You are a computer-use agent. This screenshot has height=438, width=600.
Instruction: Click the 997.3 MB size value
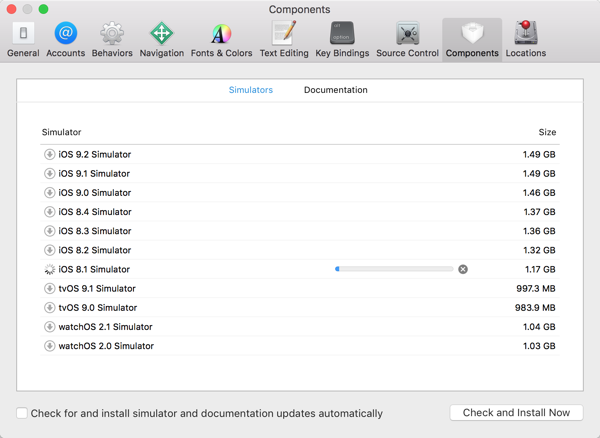click(536, 288)
